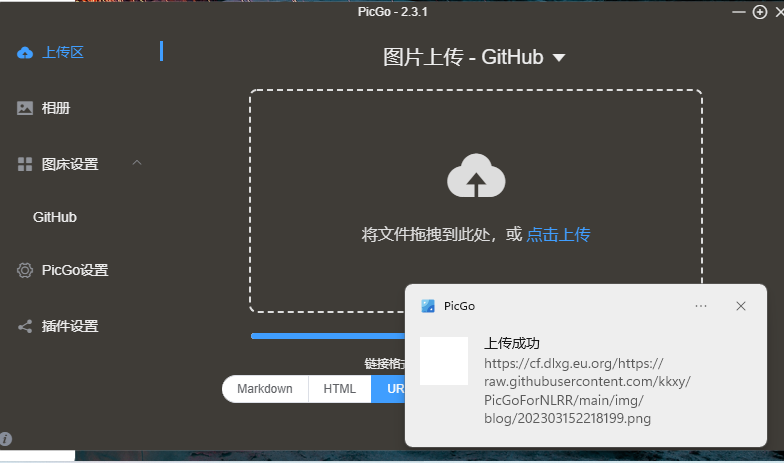This screenshot has width=784, height=463.
Task: Collapse the 图床设置 submenu chevron
Action: click(x=137, y=163)
